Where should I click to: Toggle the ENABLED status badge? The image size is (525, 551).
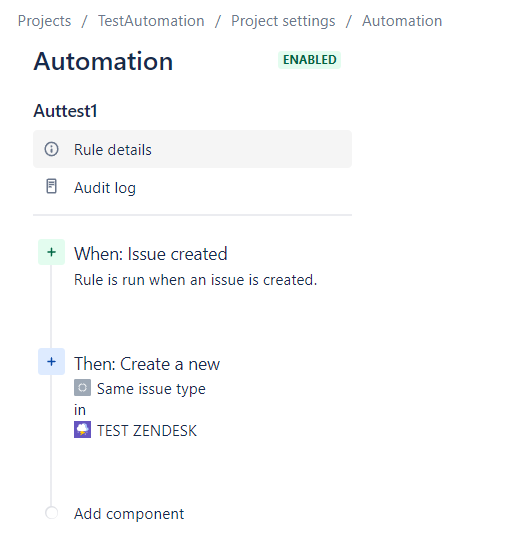pyautogui.click(x=309, y=60)
